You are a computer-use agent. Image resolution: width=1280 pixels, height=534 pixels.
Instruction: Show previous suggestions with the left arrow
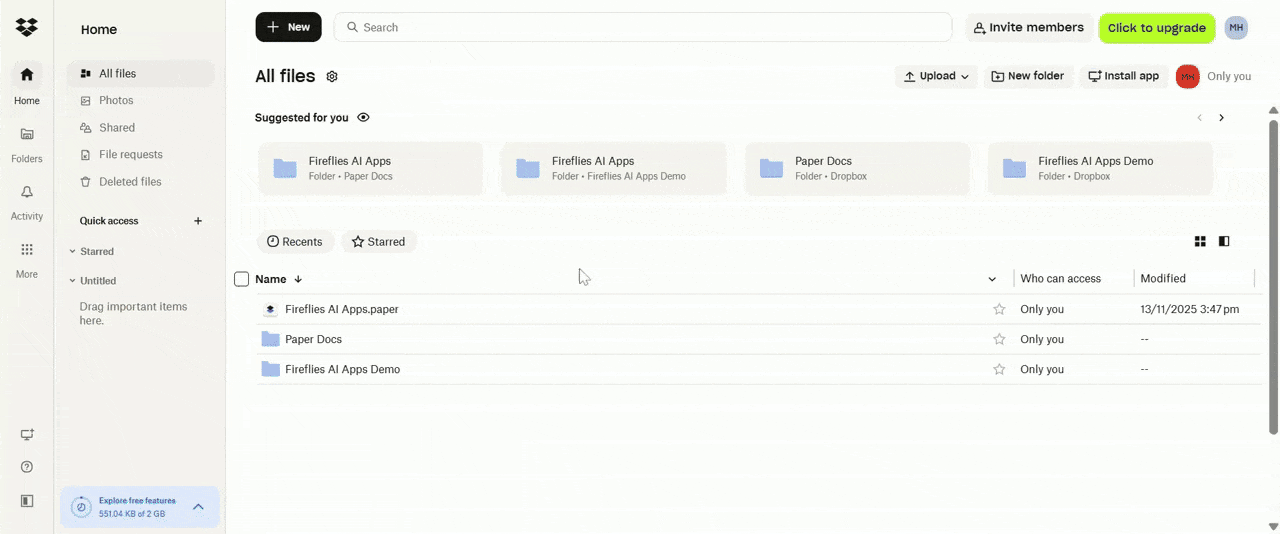click(1200, 118)
